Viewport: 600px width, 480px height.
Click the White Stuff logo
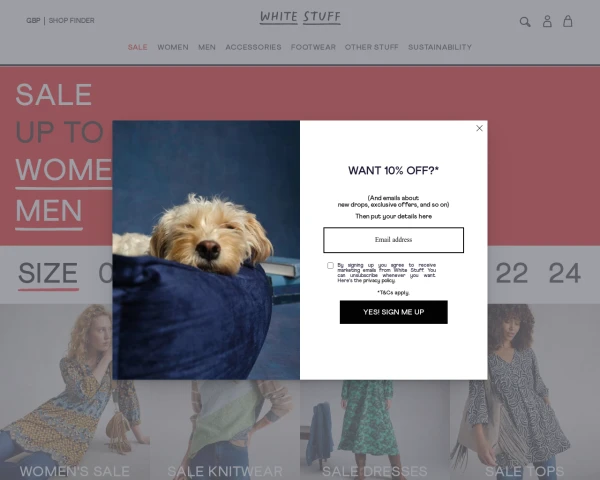pyautogui.click(x=300, y=18)
